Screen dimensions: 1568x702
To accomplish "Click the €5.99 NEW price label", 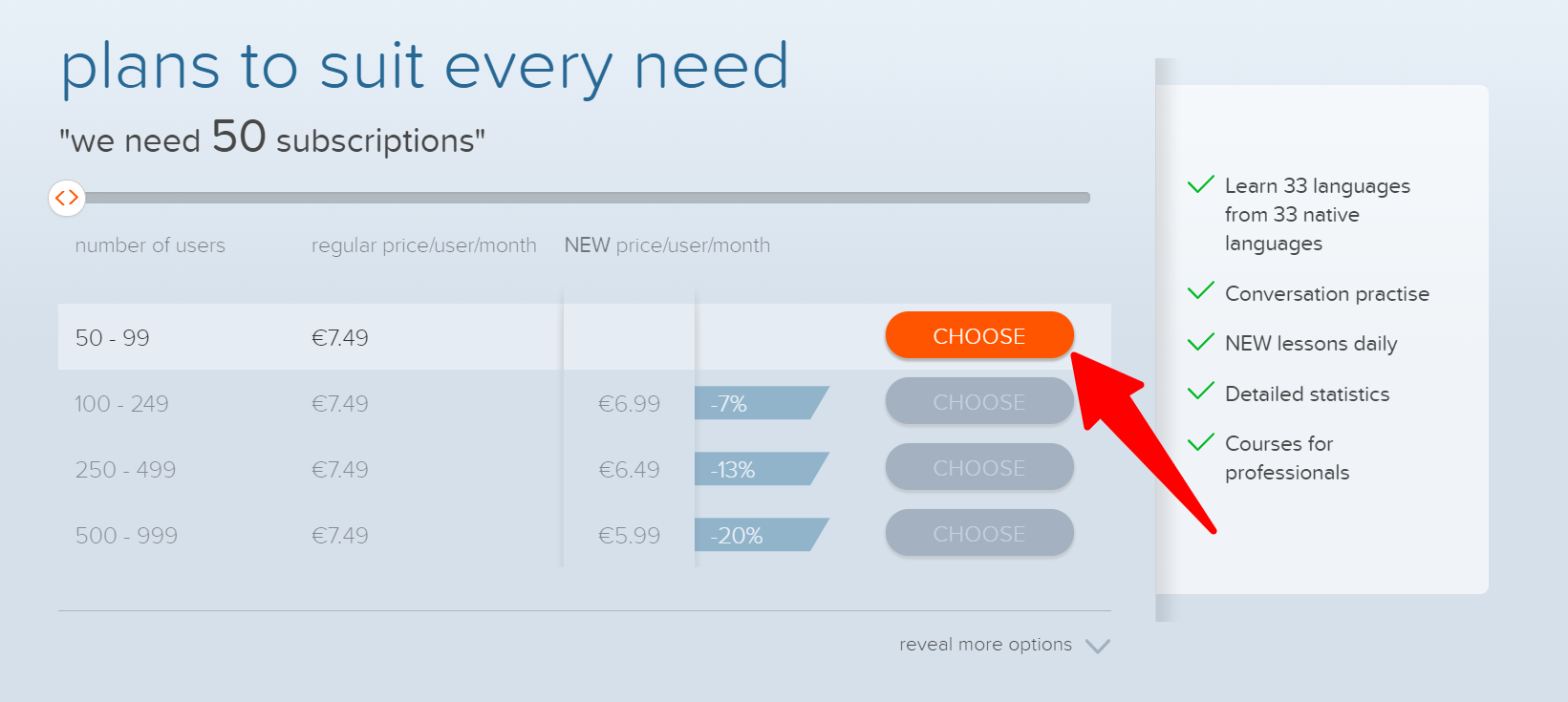I will click(x=632, y=535).
